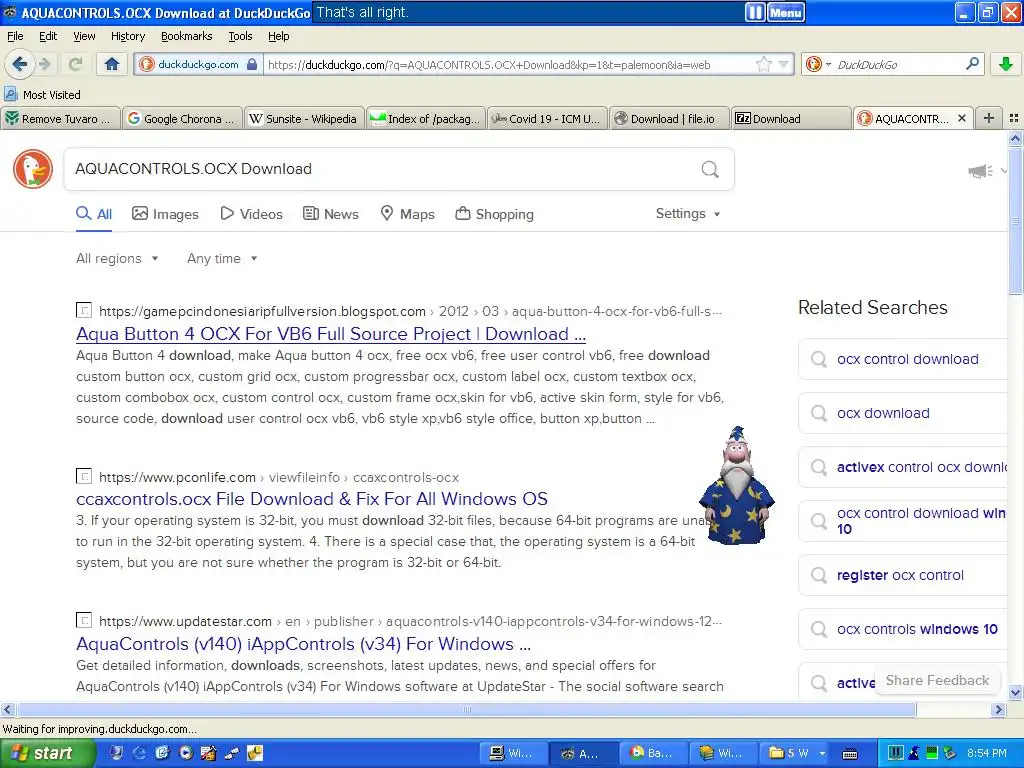The width and height of the screenshot is (1024, 768).
Task: Close the AQUACONTR... tab with its X
Action: pos(961,118)
